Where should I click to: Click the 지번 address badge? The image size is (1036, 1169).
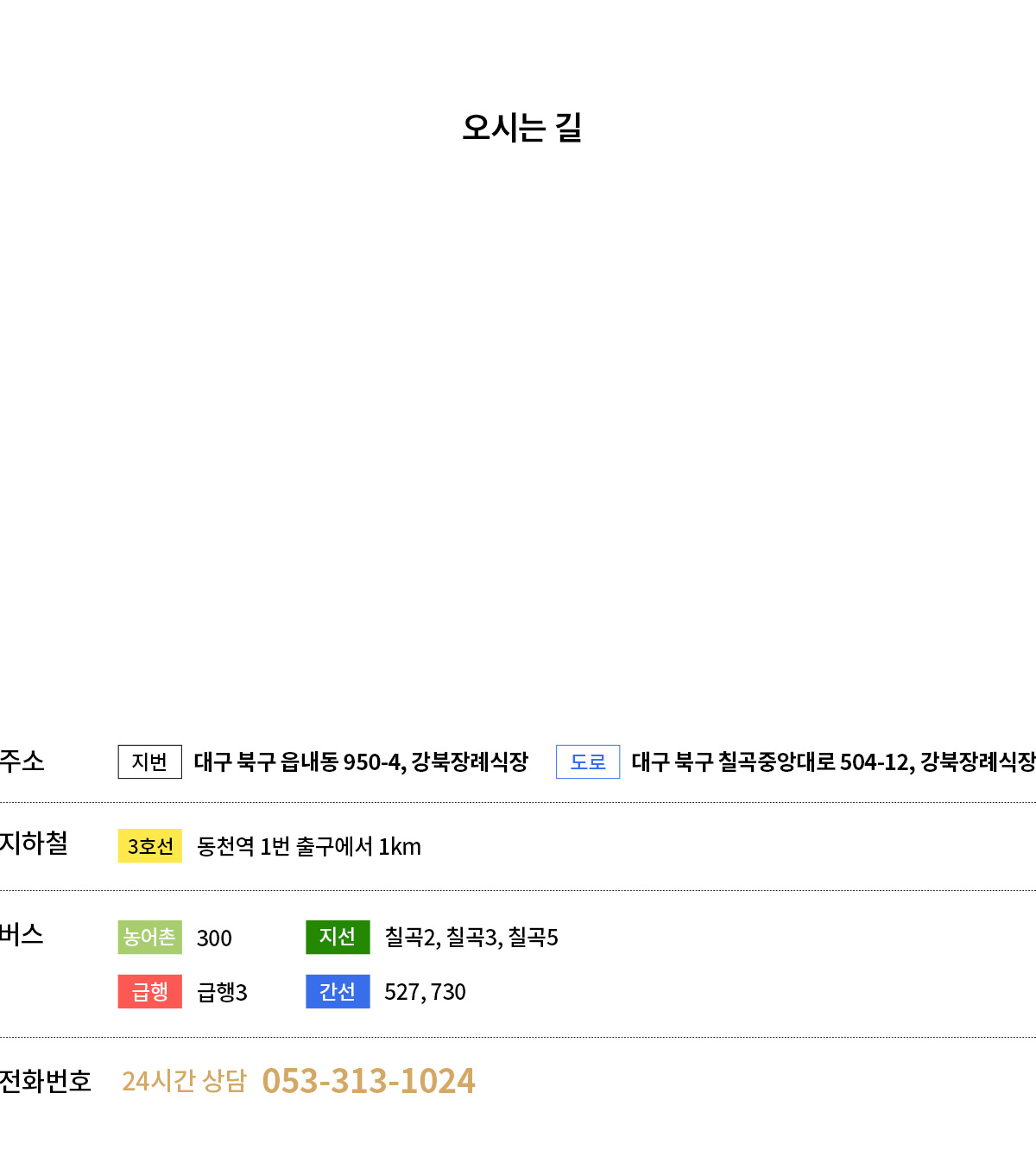click(x=150, y=761)
